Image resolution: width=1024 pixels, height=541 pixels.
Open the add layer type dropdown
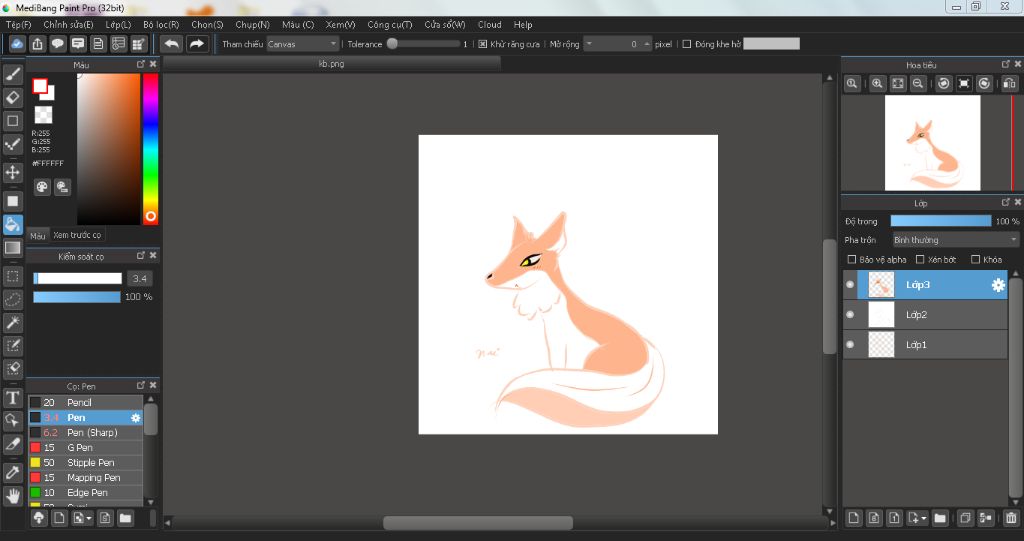917,518
